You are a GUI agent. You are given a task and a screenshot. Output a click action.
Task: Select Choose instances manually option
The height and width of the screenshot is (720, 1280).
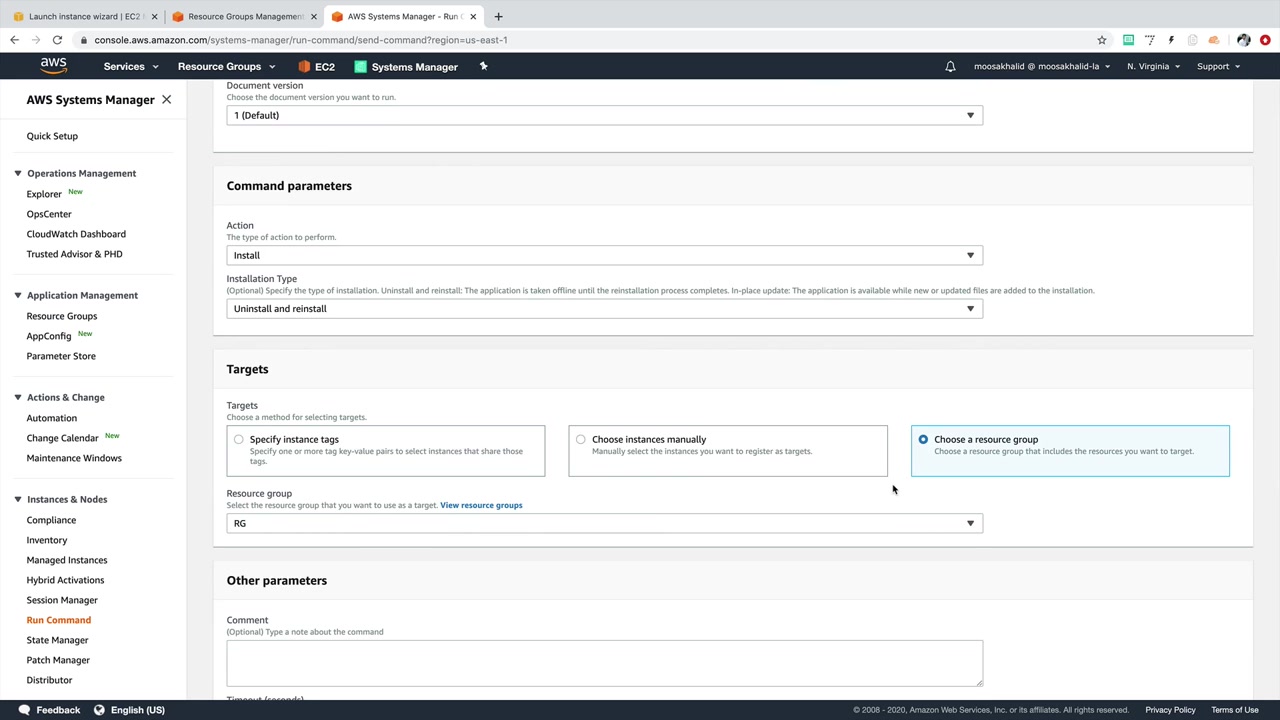pyautogui.click(x=728, y=451)
